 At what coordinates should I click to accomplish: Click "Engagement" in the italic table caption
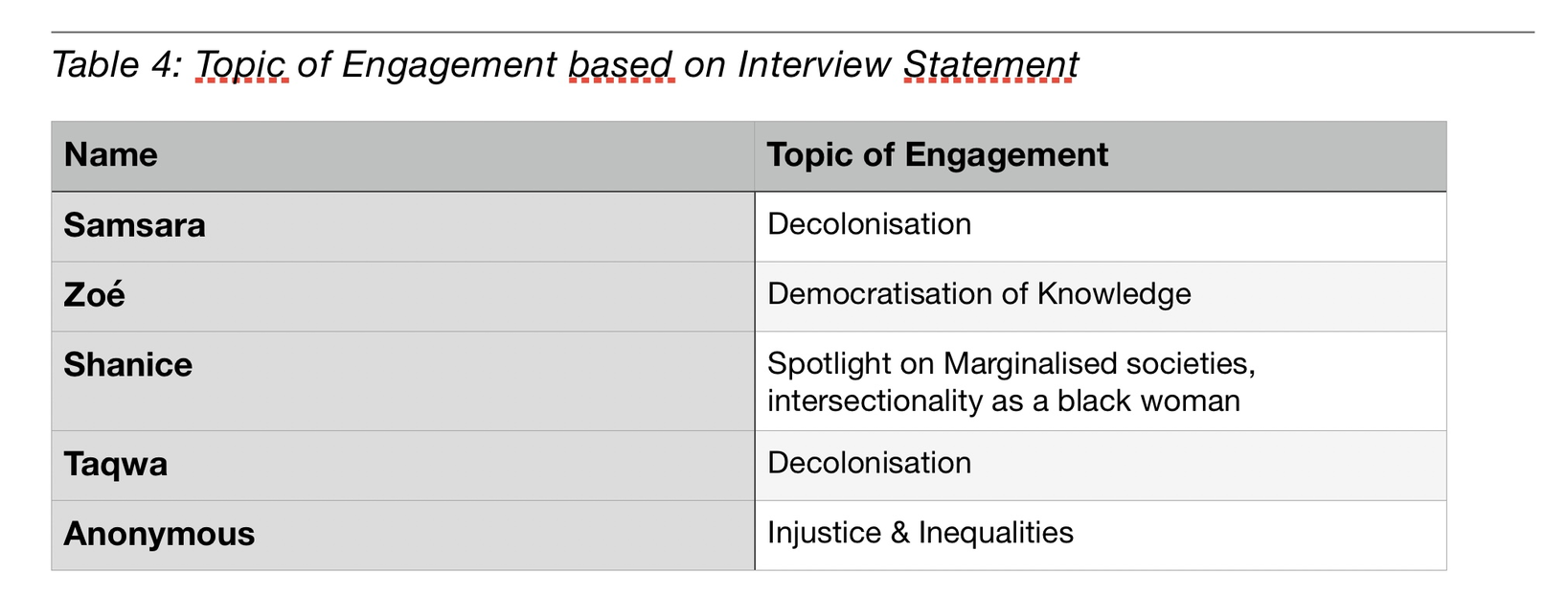pos(448,64)
